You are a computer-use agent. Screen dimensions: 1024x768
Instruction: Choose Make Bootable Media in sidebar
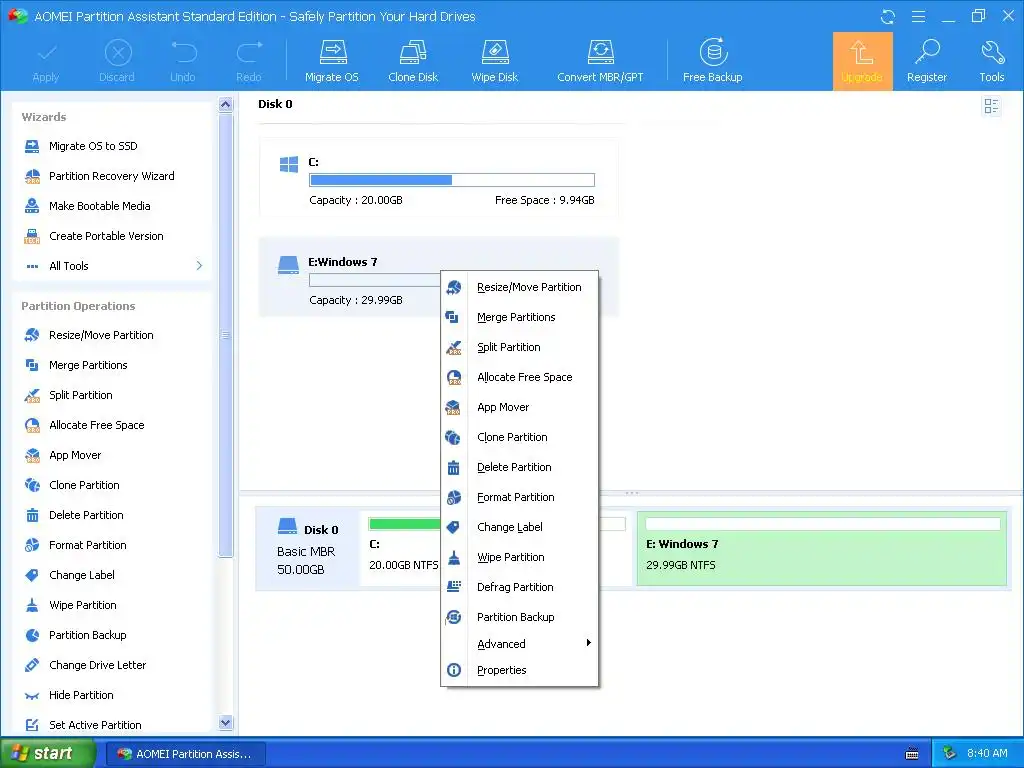tap(100, 206)
